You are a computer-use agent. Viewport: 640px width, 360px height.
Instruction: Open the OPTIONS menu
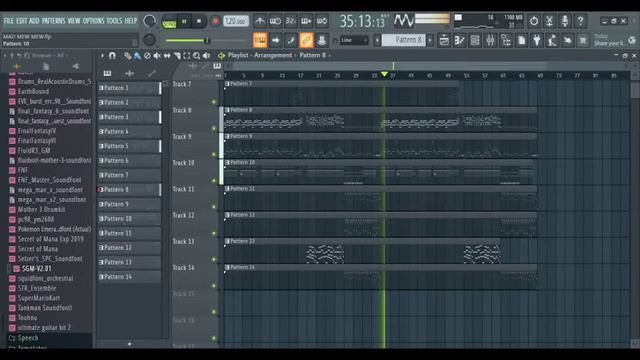click(93, 21)
